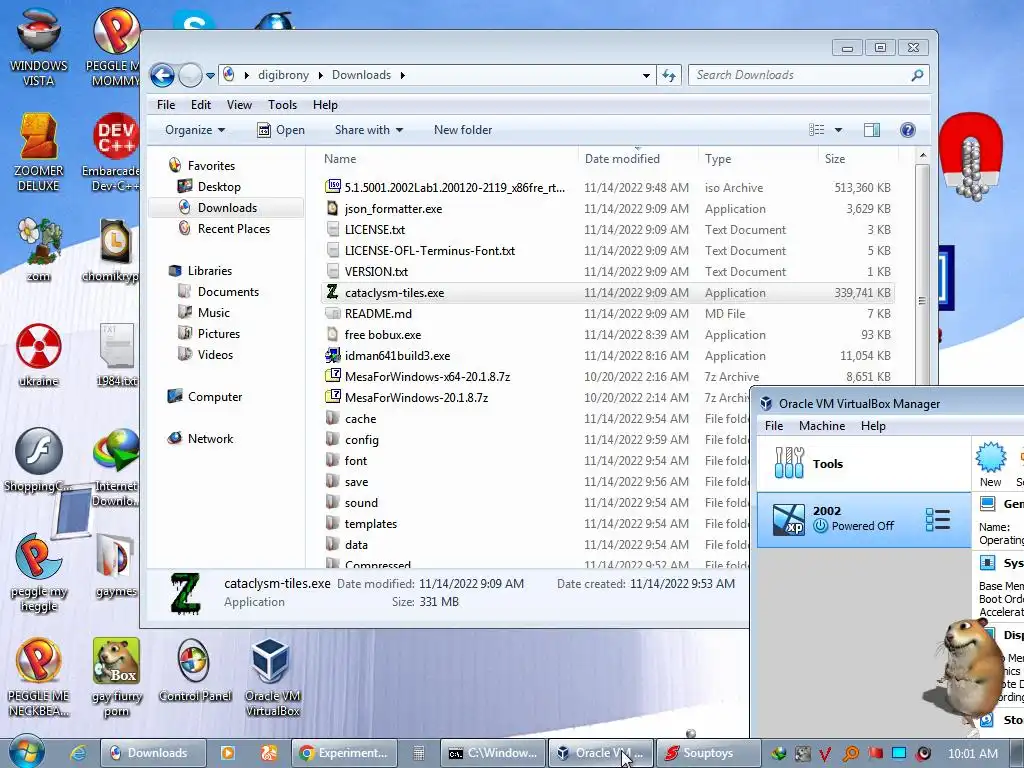Open ZOOMER DELUXE desktop icon
1024x768 pixels.
point(39,152)
